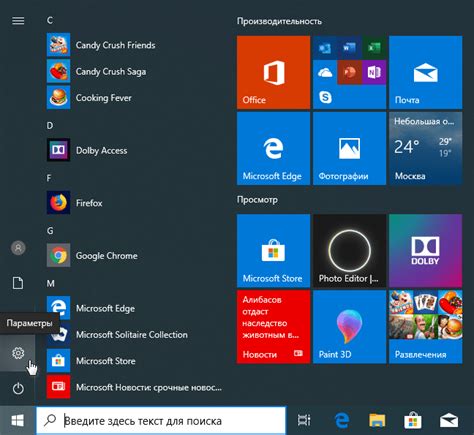Open the Documents icon in sidebar
The width and height of the screenshot is (474, 435).
(x=18, y=283)
